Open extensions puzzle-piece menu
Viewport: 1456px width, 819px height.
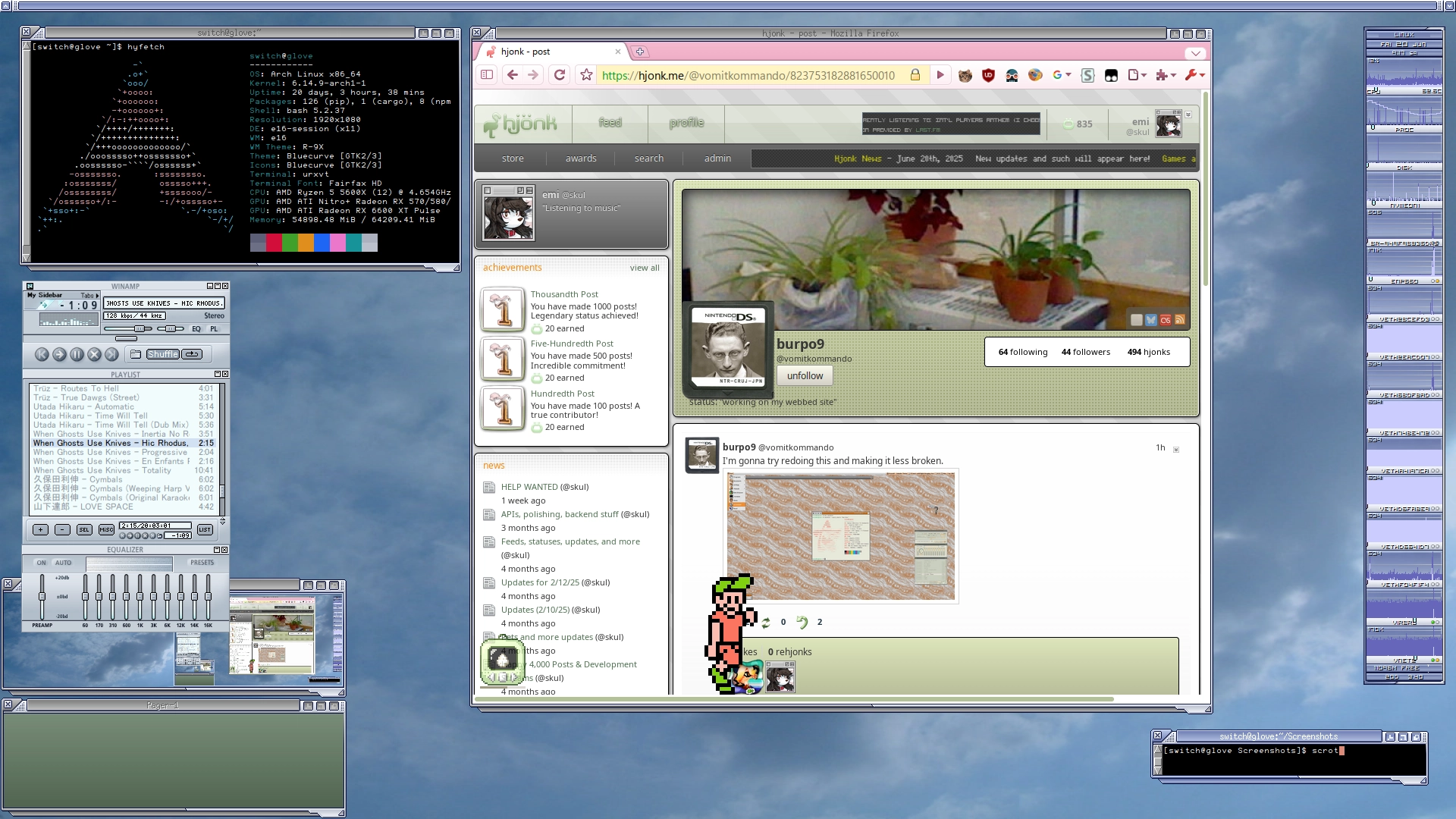pos(1166,74)
